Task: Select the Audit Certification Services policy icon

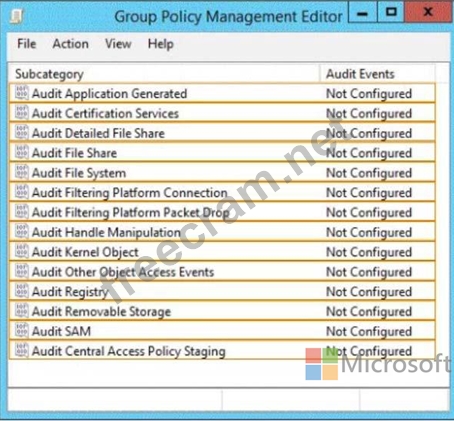Action: pos(22,113)
